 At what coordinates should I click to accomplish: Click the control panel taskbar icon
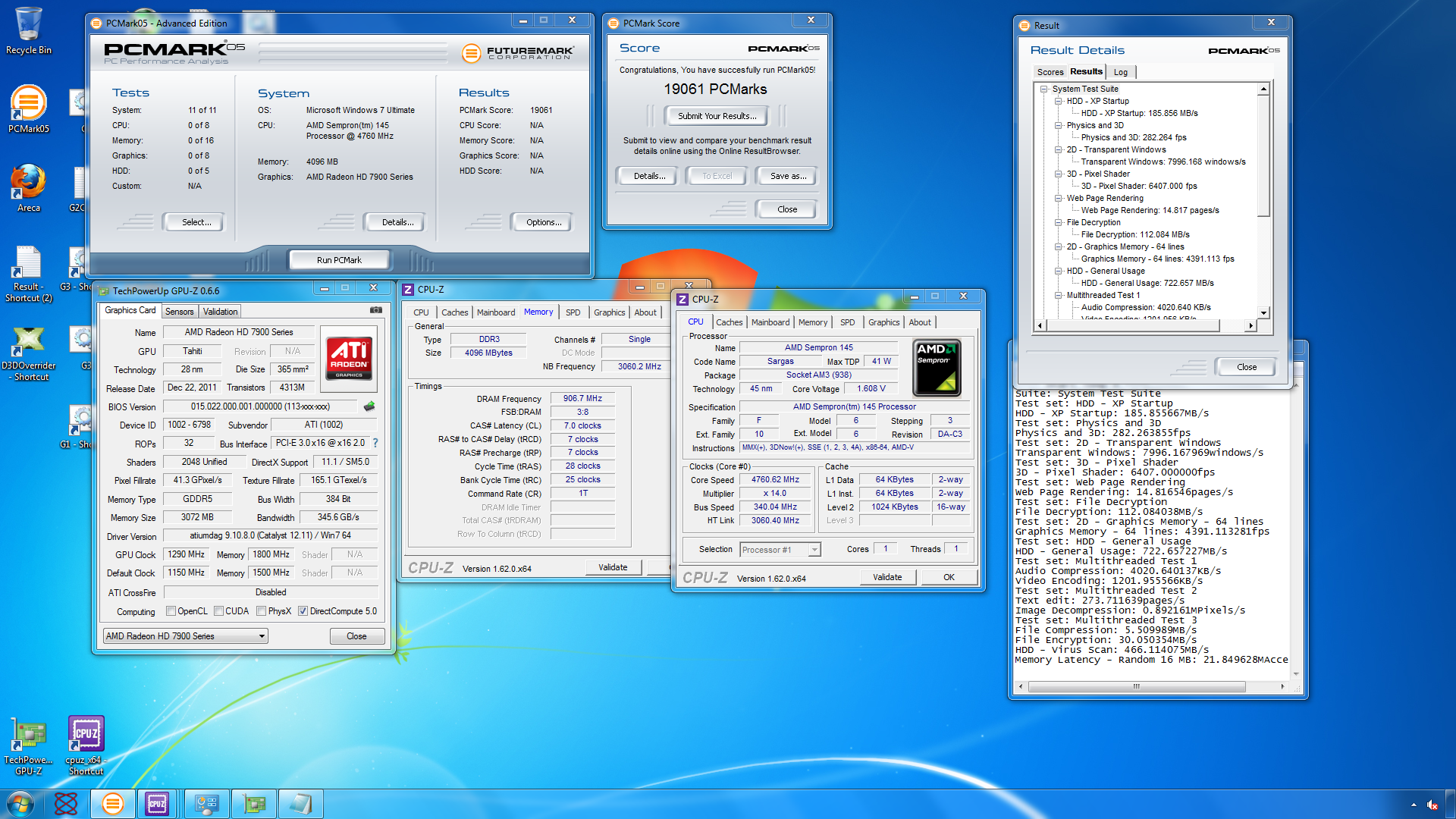point(206,804)
